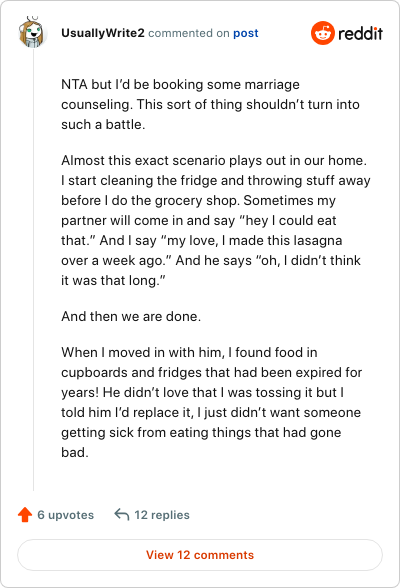This screenshot has width=400, height=588.
Task: Click the UsuallyWrite2 avatar image
Action: click(x=33, y=33)
